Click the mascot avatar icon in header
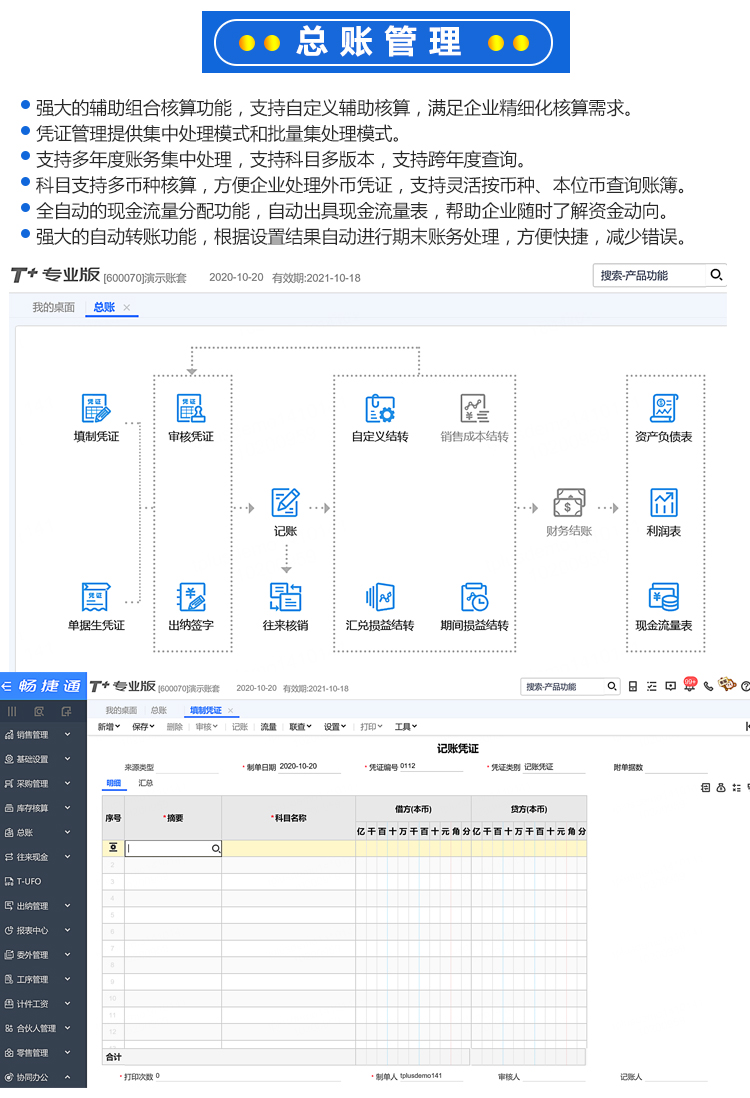Image resolution: width=750 pixels, height=1098 pixels. 727,684
